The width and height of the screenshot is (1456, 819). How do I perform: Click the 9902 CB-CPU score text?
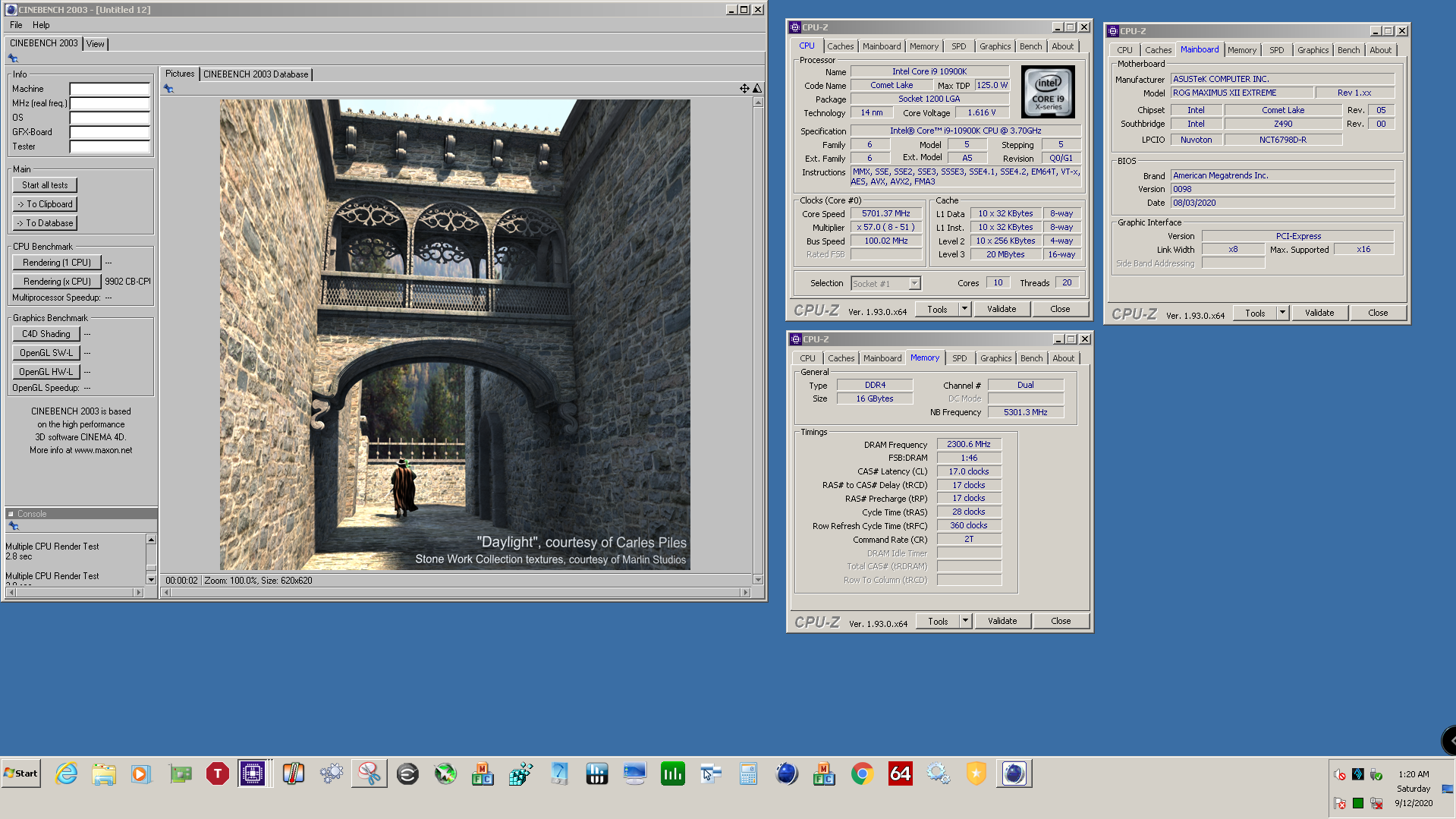[127, 282]
